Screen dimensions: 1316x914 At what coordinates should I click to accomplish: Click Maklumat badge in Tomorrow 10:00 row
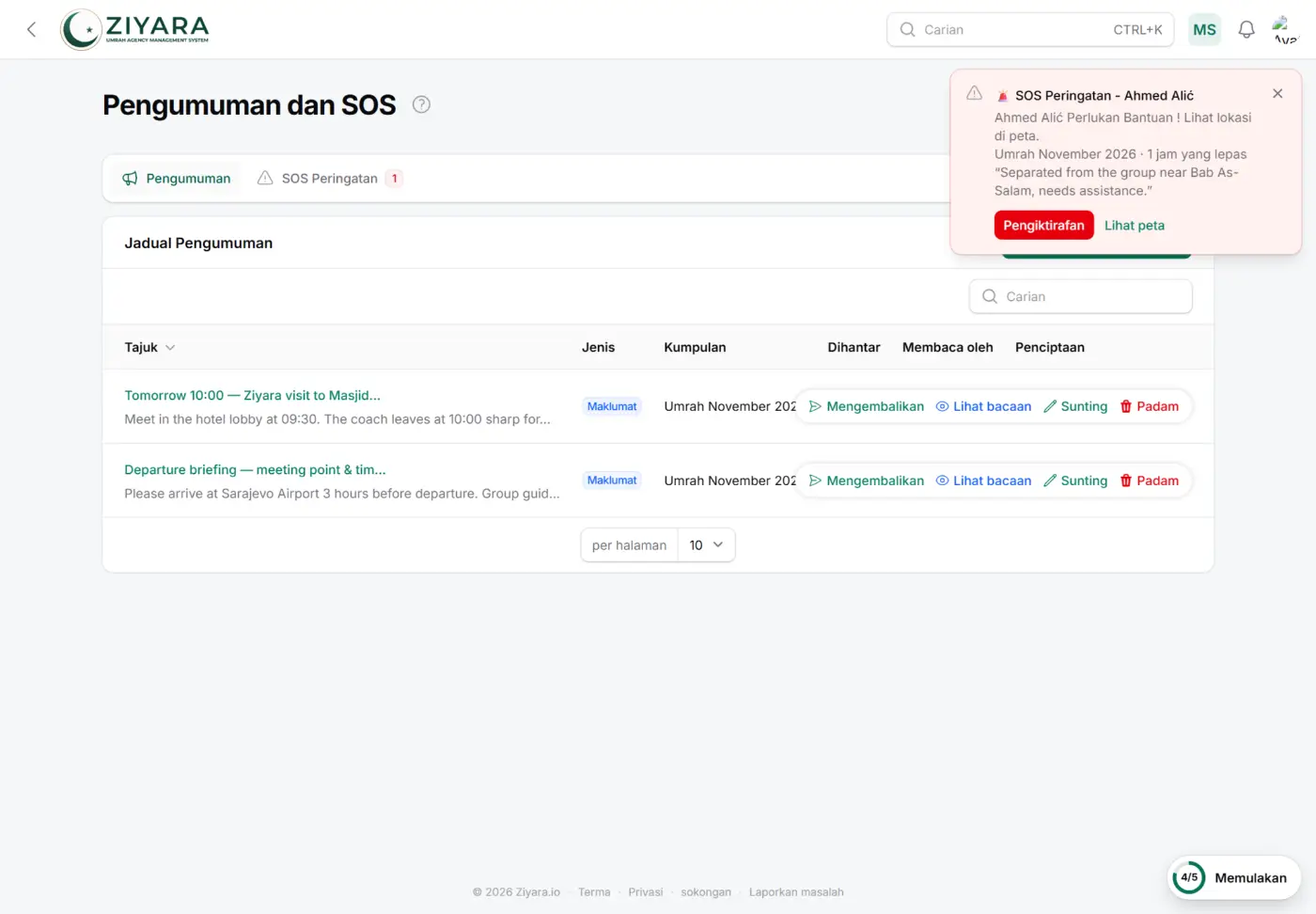[x=612, y=406]
